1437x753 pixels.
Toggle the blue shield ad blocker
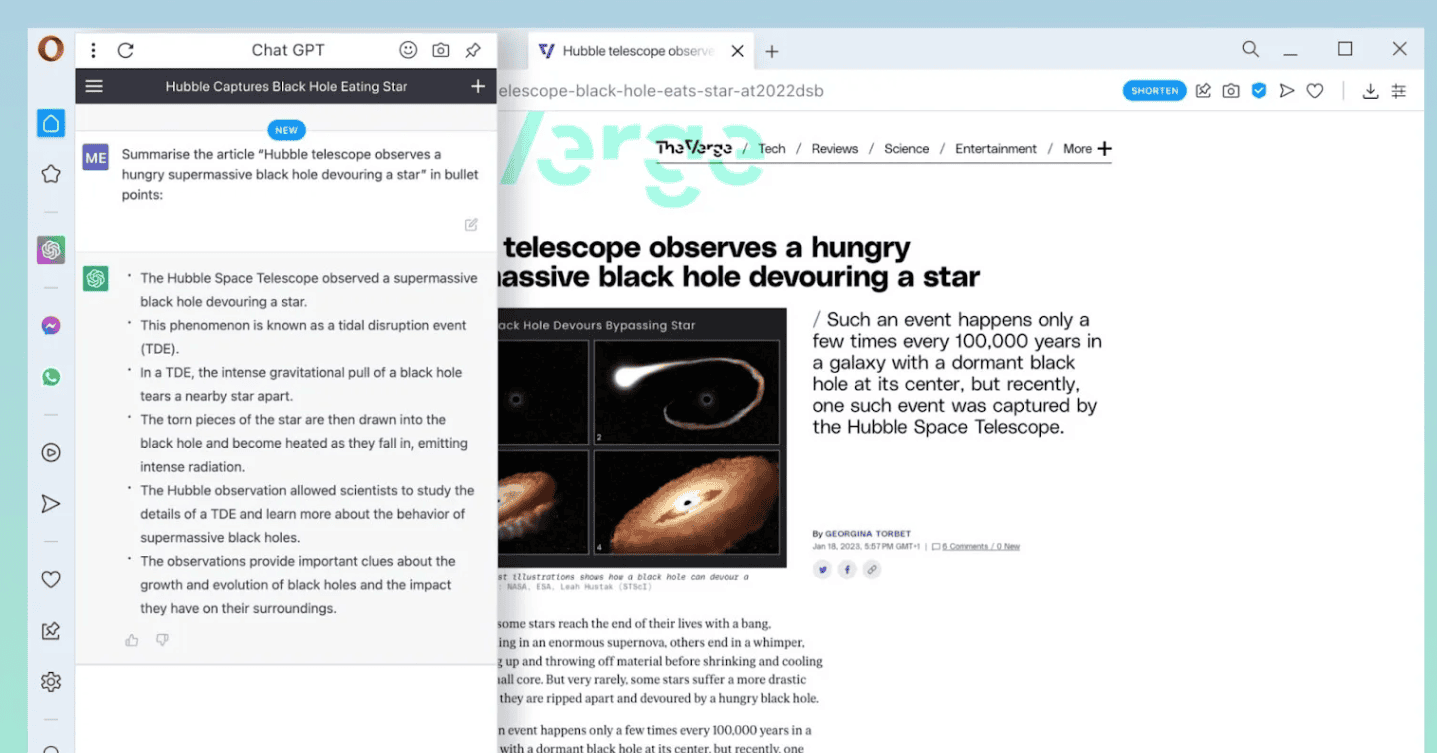1259,91
